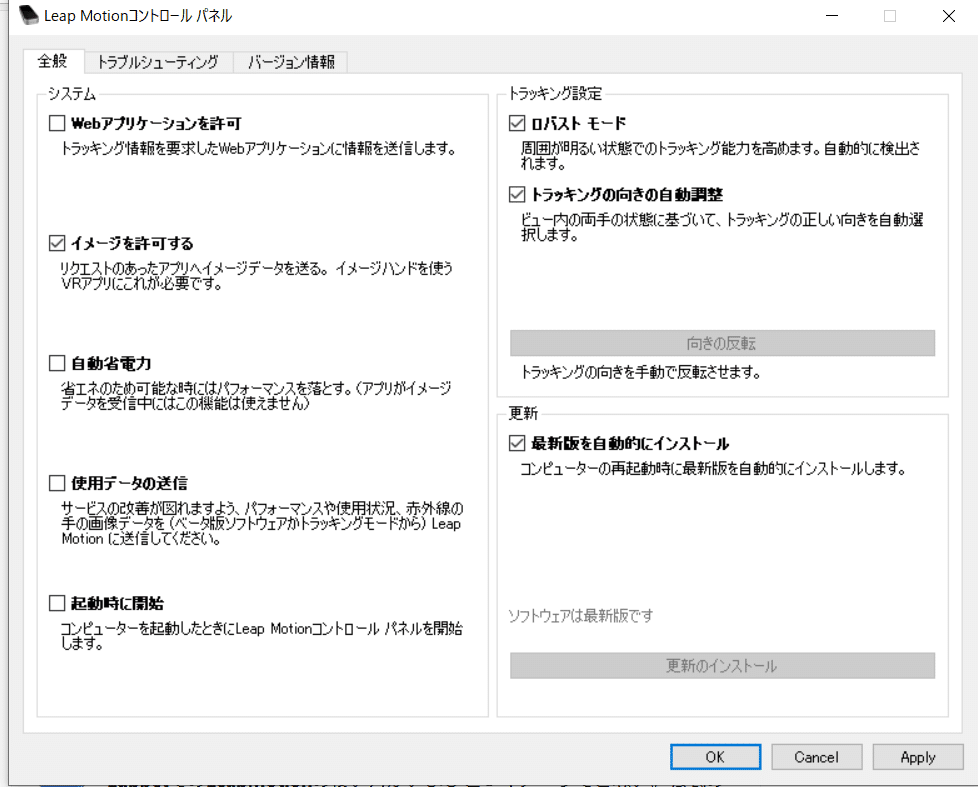Screen dimensions: 978x787
Task: Click the ソフトウェアは最新版です status text
Action: (x=581, y=616)
